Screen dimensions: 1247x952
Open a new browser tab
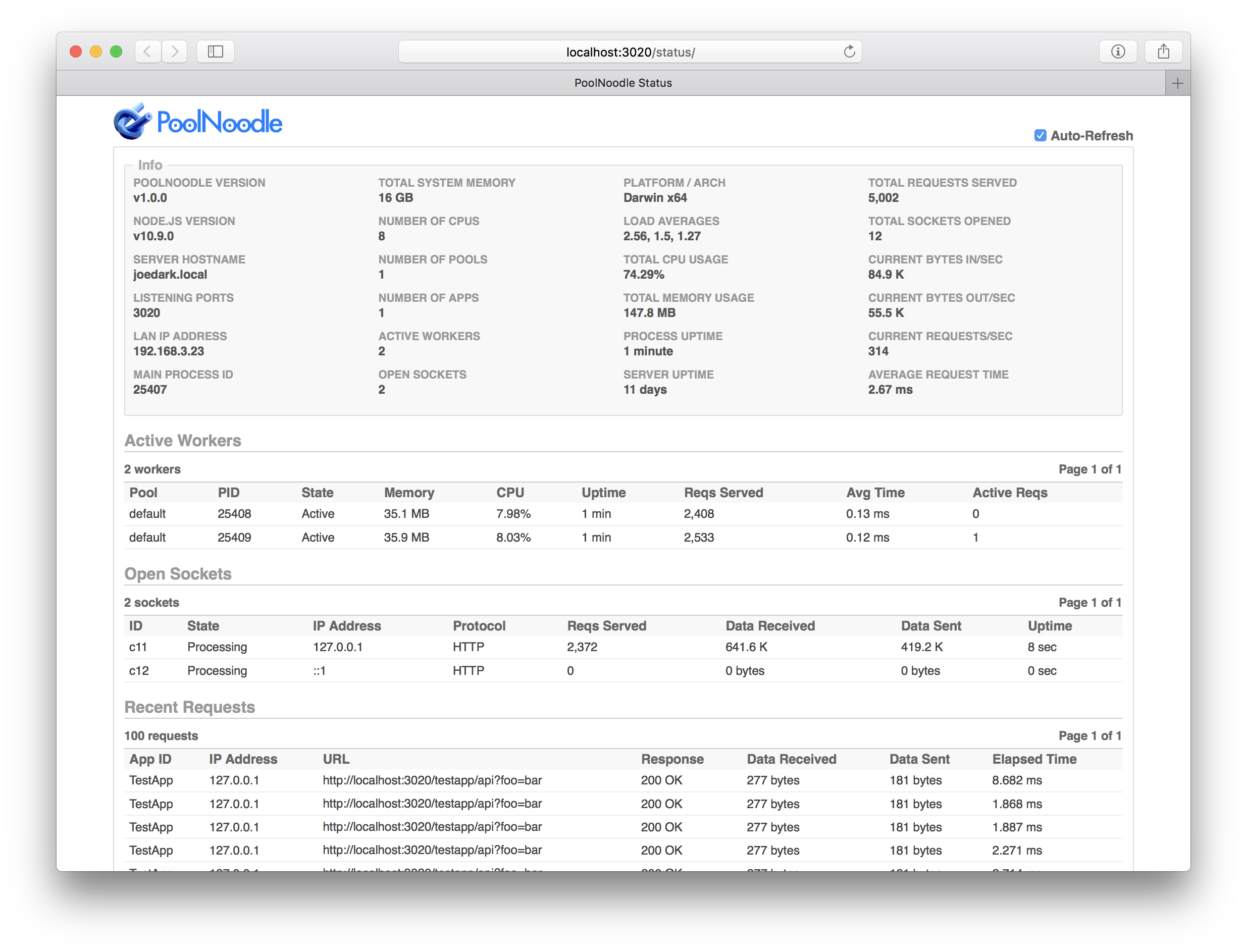click(1177, 83)
